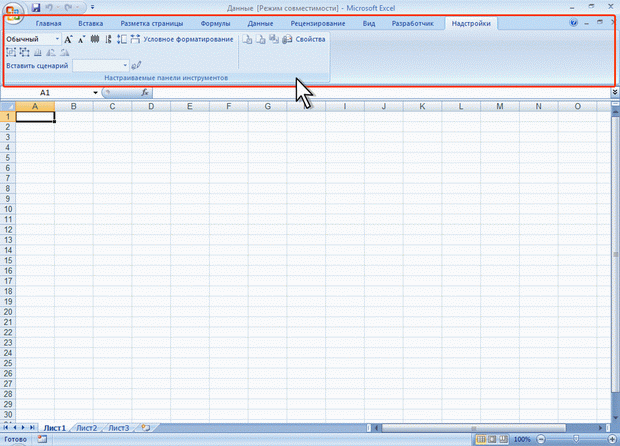Screen dimensions: 620x446
Task: Switch to sheet Лист2
Action: 87,428
